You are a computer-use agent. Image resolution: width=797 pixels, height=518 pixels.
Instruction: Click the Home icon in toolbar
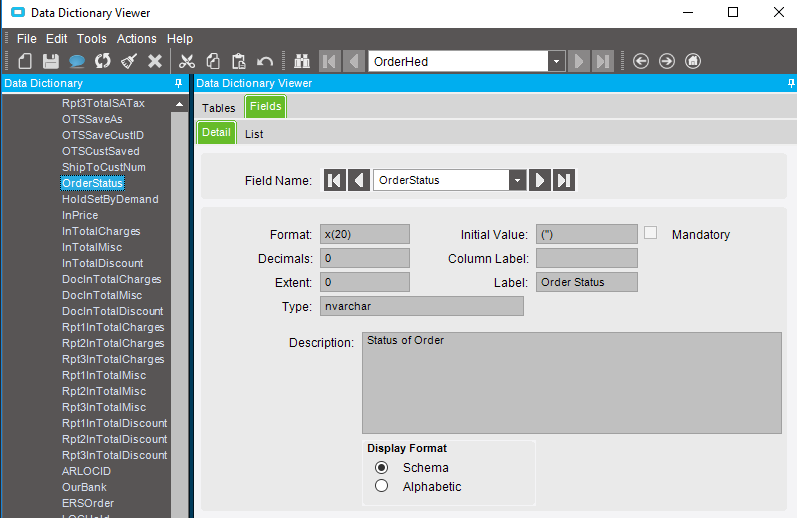point(693,61)
